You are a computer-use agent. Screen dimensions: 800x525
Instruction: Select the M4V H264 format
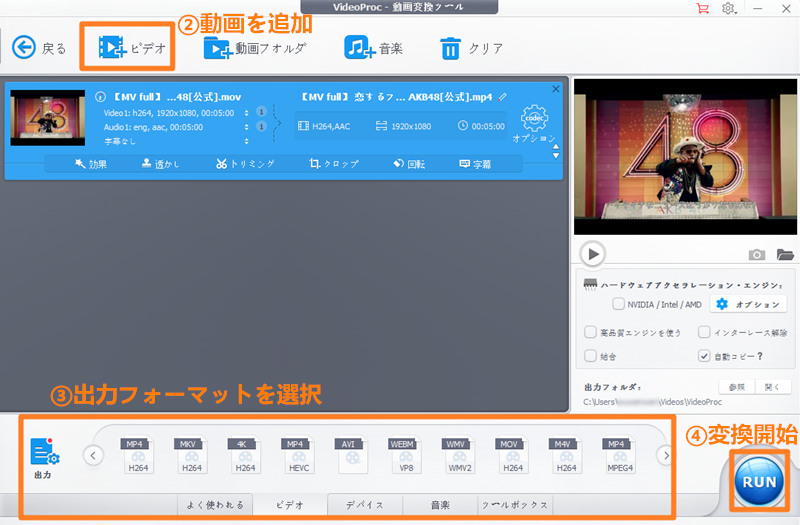point(566,455)
